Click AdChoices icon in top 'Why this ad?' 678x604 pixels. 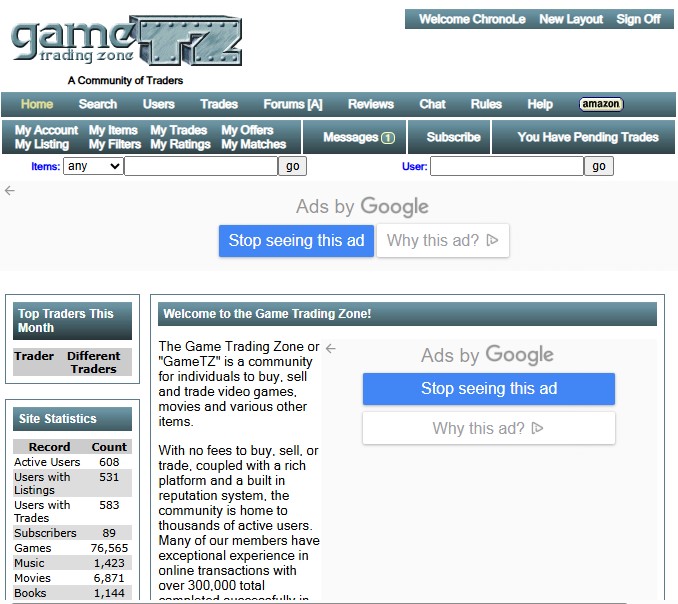point(493,240)
